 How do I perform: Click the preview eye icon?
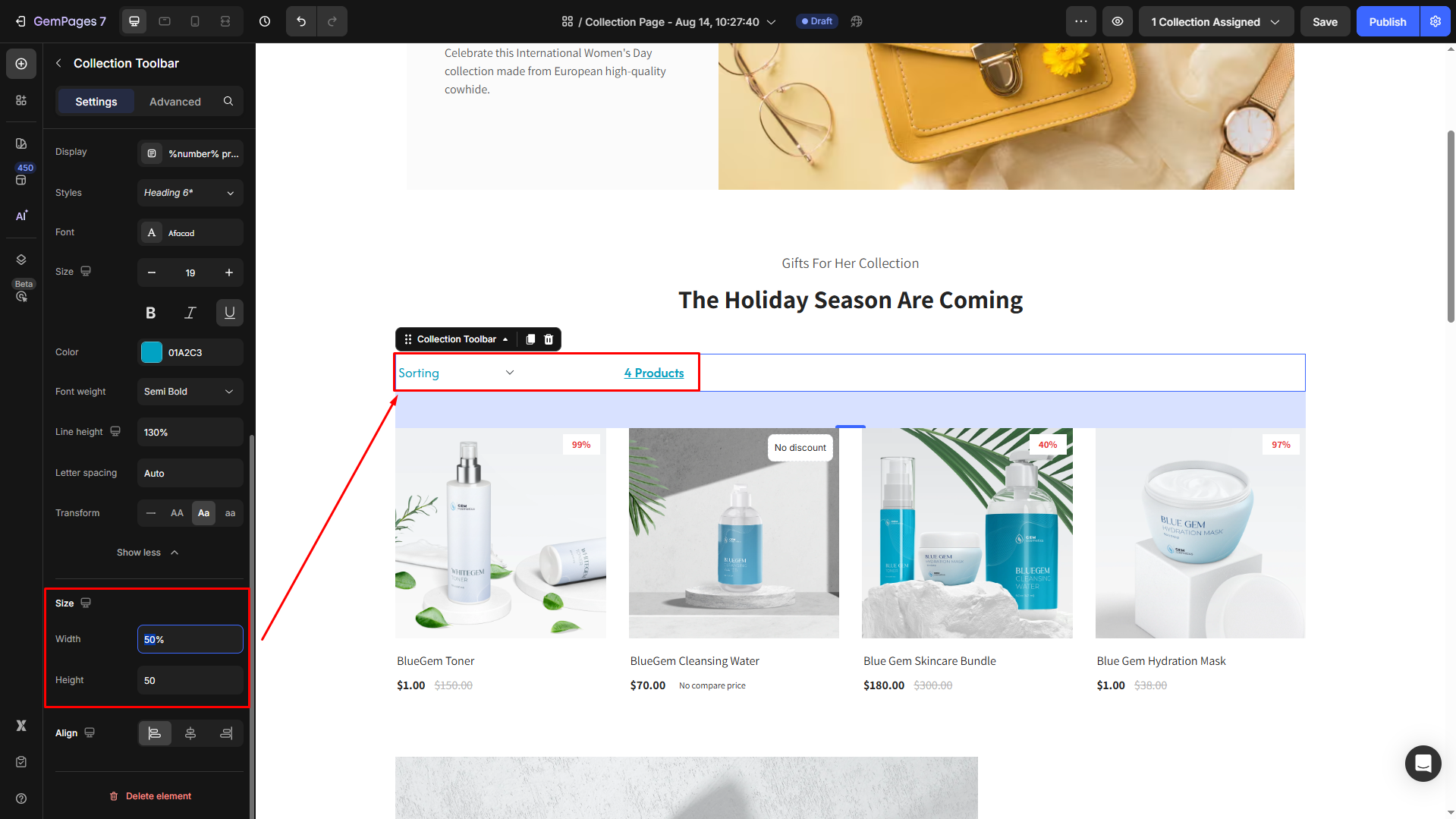1118,21
